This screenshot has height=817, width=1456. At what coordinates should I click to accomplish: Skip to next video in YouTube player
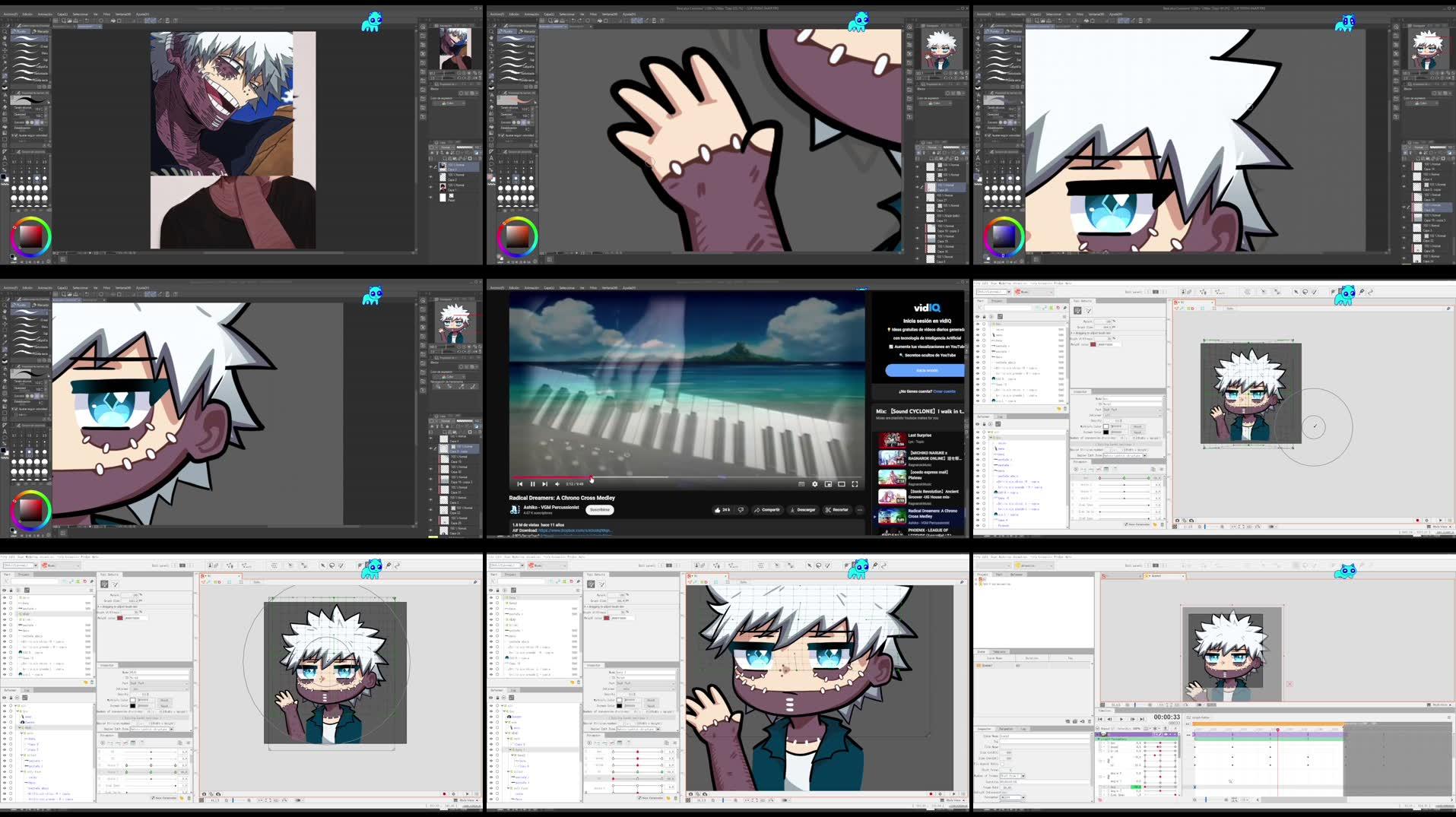[544, 484]
